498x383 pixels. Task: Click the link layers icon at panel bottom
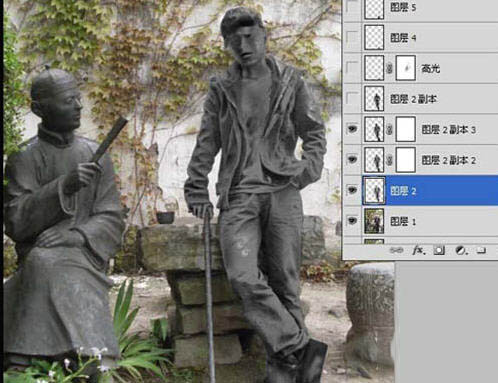click(396, 250)
